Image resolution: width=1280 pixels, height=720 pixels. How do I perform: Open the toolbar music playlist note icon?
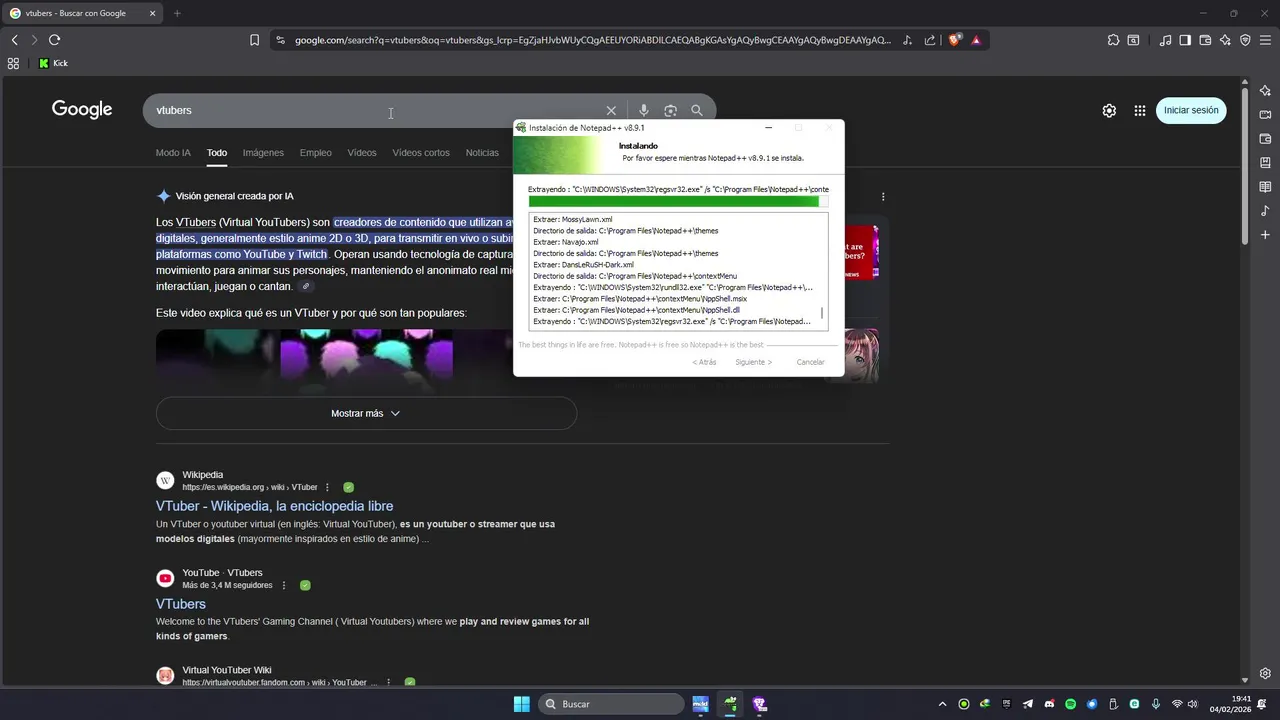tap(1165, 40)
